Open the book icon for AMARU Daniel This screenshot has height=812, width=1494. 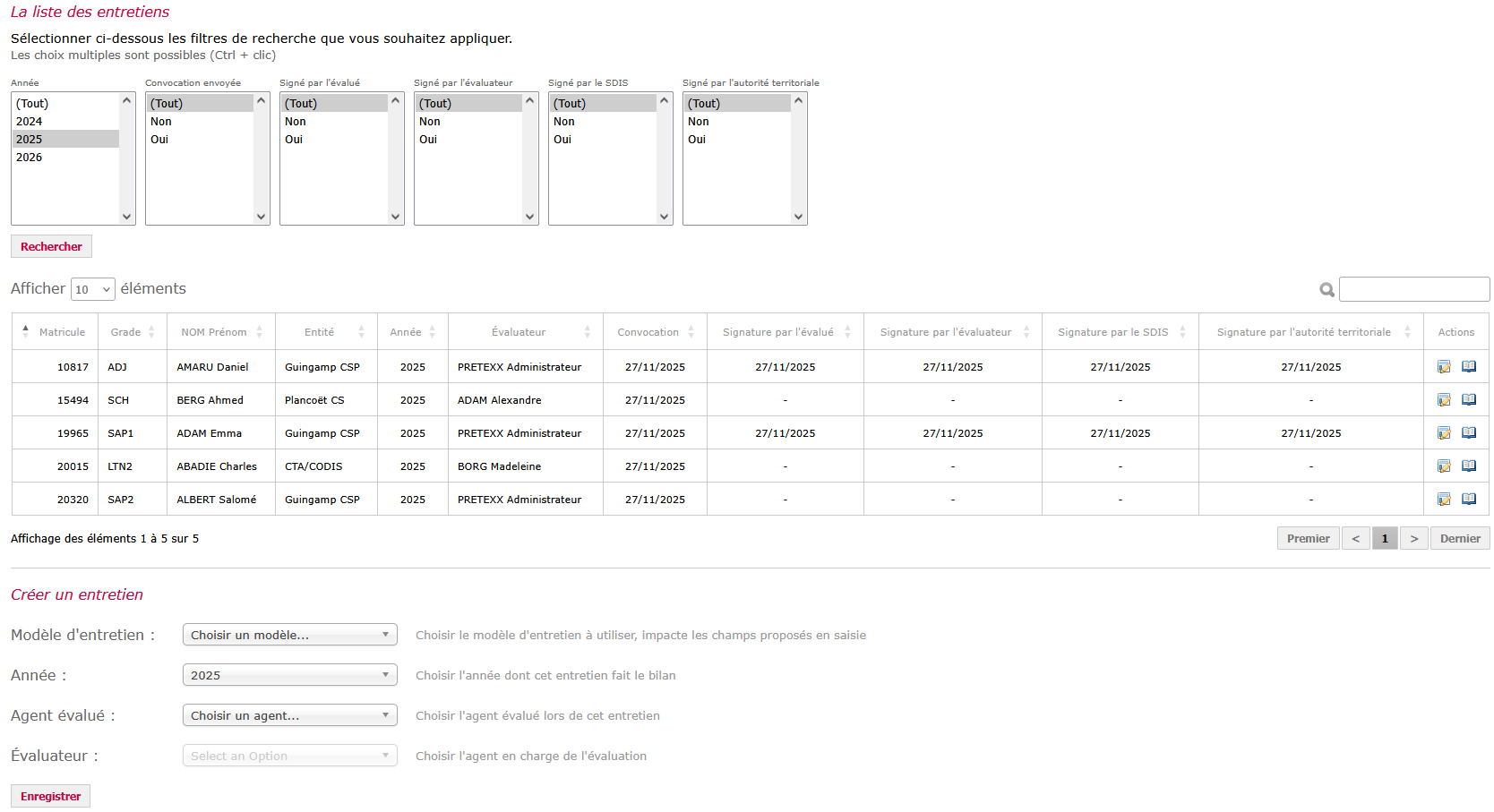coord(1469,367)
